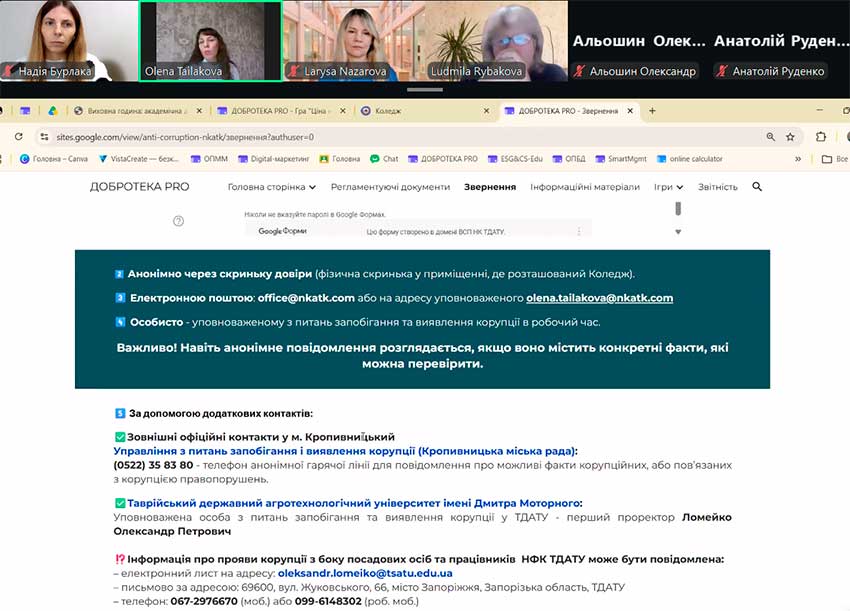Image resolution: width=850 pixels, height=611 pixels.
Task: Open the ESG&CS-Edu bookmark
Action: tap(516, 159)
